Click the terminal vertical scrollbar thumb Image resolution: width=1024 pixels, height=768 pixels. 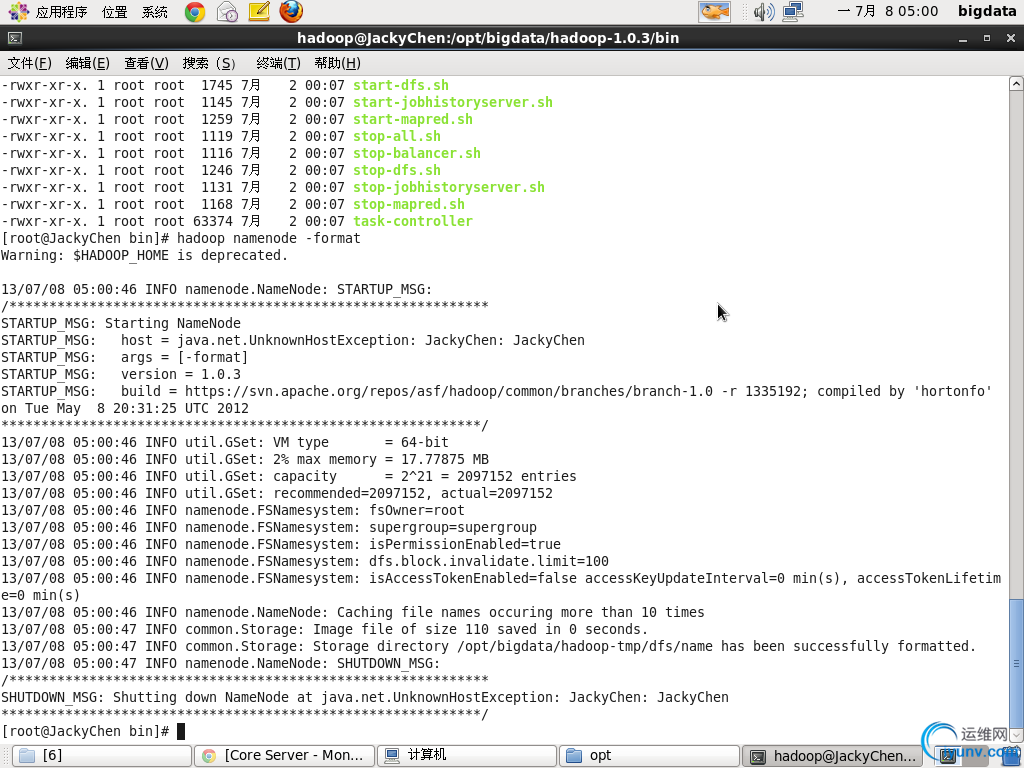[1016, 664]
